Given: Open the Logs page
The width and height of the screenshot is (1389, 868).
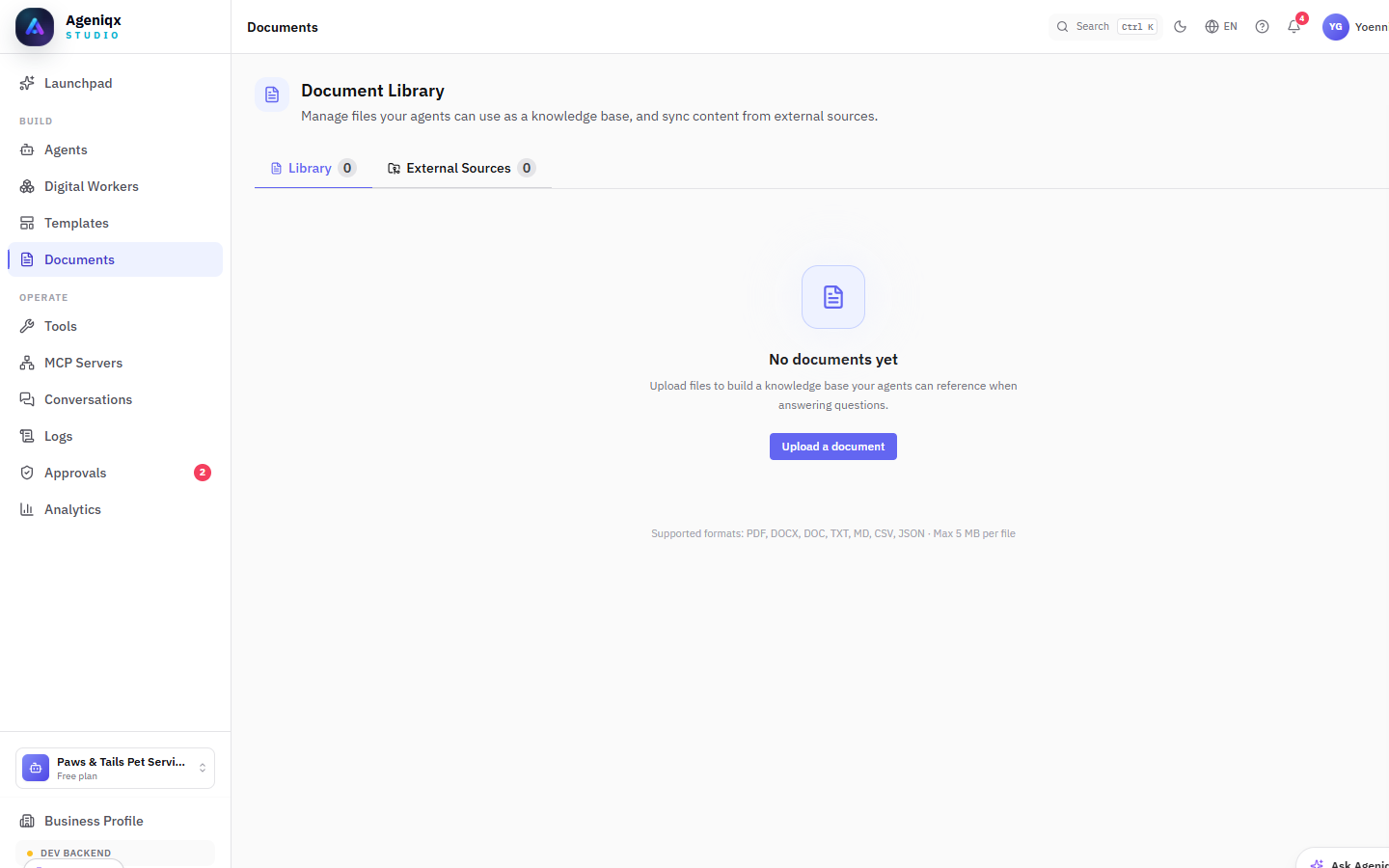Looking at the screenshot, I should point(115,436).
